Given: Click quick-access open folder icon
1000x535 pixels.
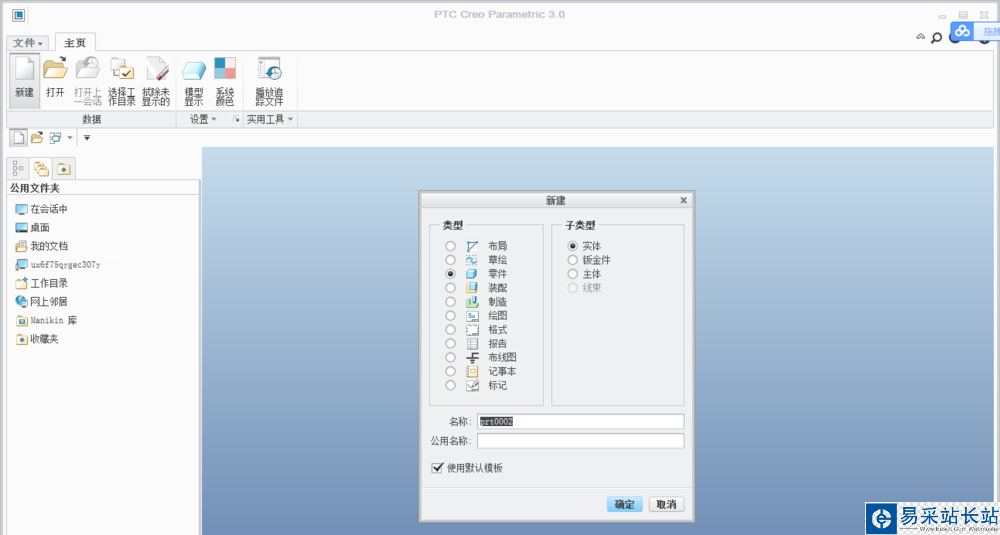Looking at the screenshot, I should tap(37, 137).
